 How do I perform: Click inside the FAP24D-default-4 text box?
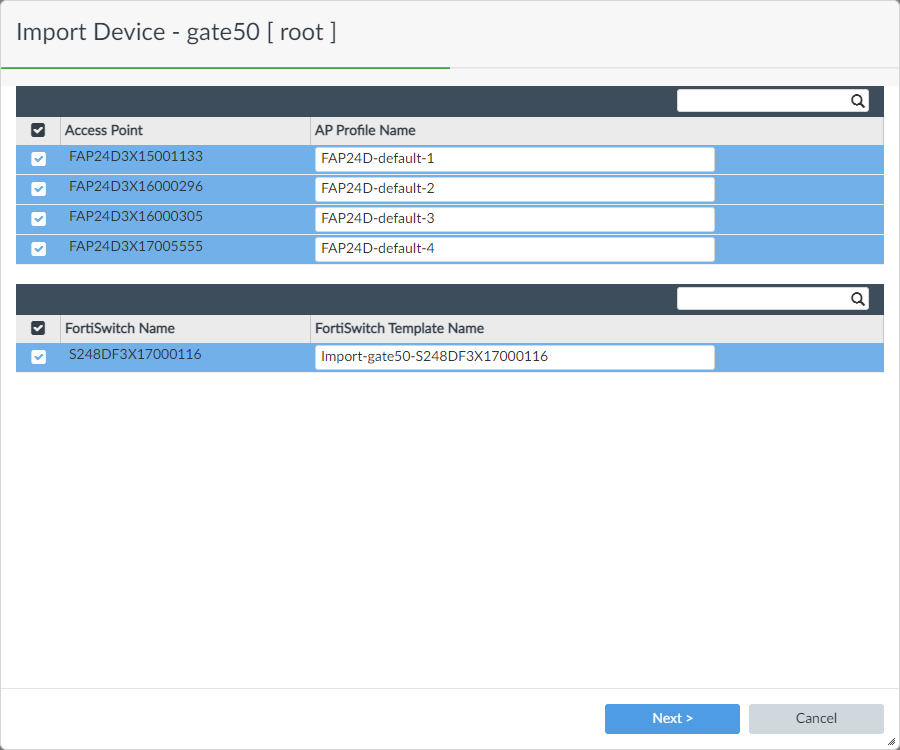click(515, 248)
